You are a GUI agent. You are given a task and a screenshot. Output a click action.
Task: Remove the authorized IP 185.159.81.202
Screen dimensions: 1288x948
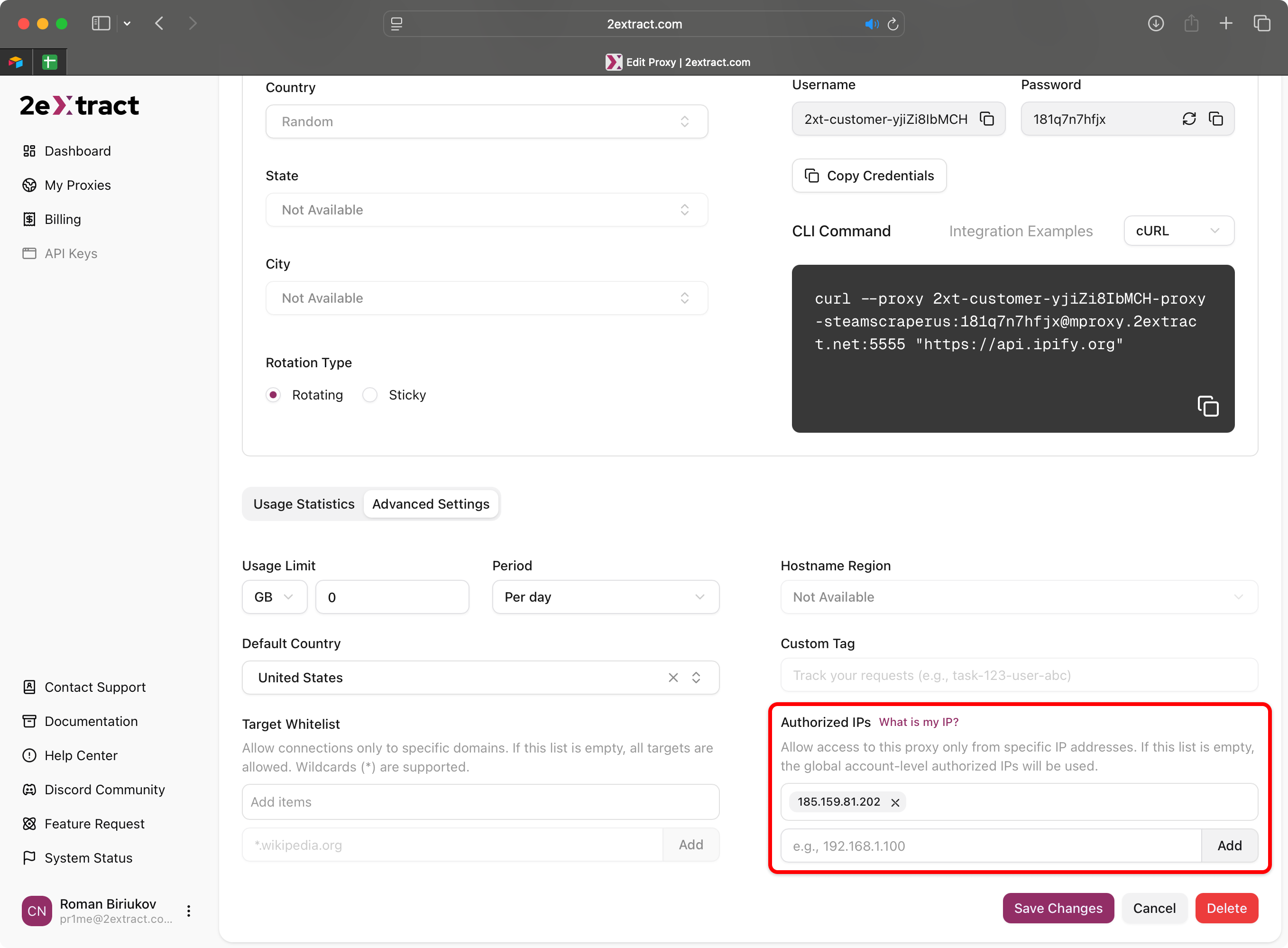(894, 802)
